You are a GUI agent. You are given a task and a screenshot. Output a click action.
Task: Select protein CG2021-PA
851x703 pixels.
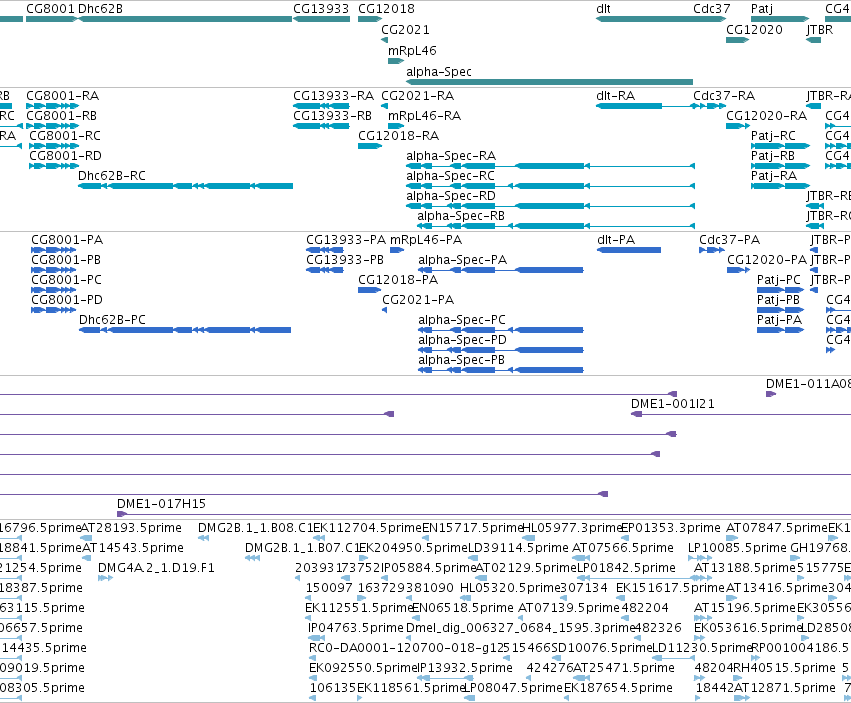click(385, 310)
